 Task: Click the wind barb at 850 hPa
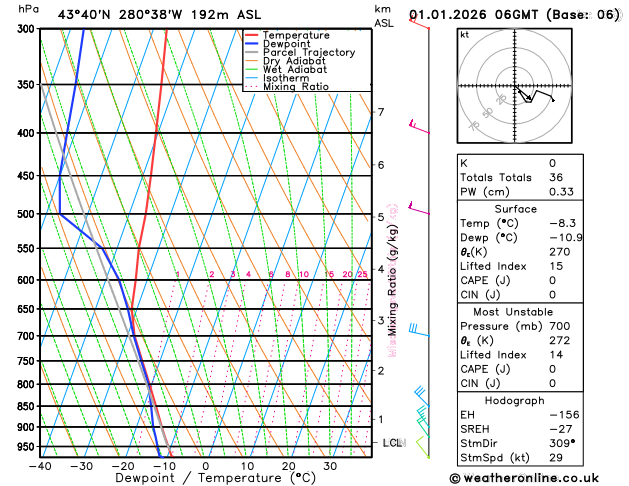(422, 397)
